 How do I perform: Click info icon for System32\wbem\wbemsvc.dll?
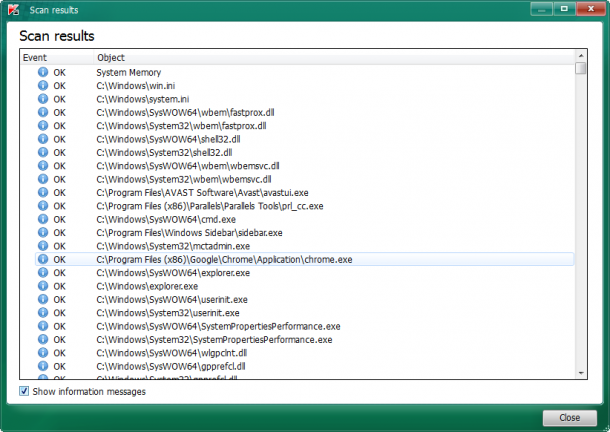(43, 179)
